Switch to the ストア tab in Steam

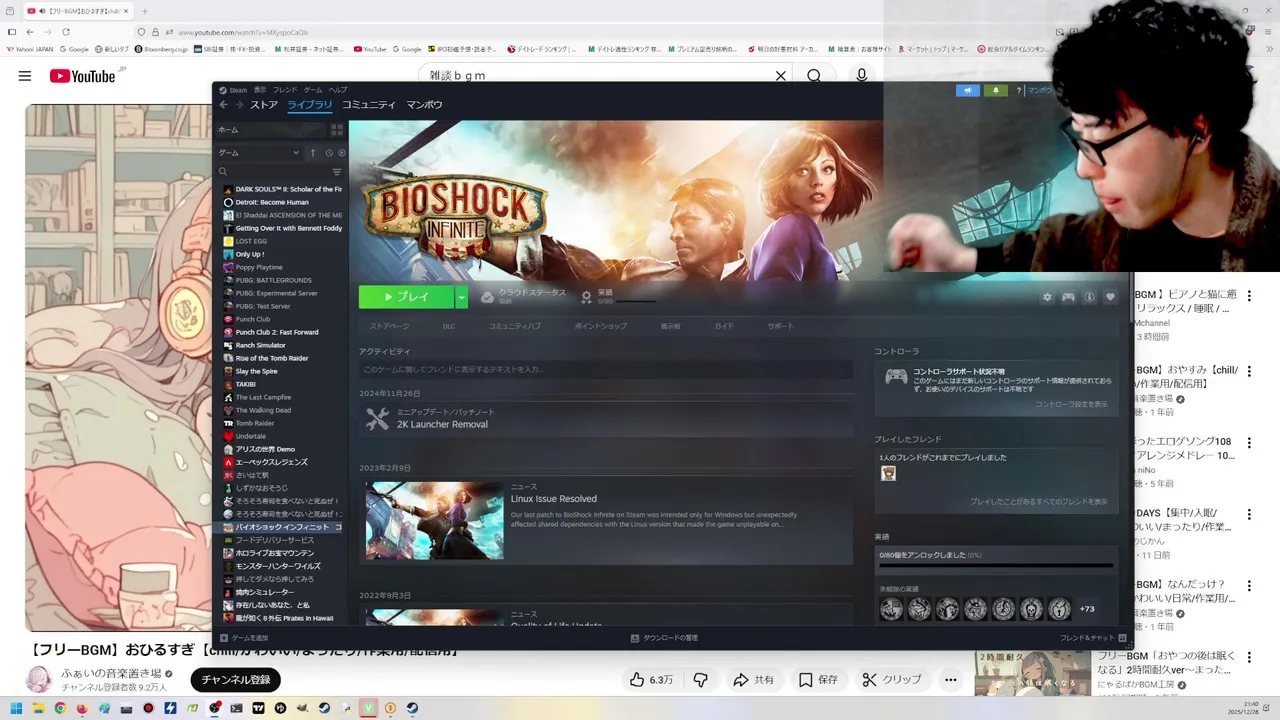click(x=264, y=105)
